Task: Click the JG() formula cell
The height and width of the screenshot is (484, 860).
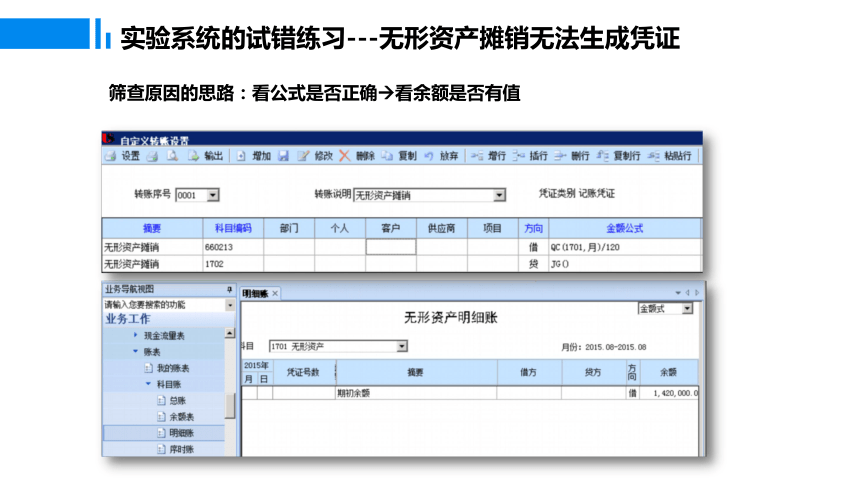Action: tap(625, 264)
